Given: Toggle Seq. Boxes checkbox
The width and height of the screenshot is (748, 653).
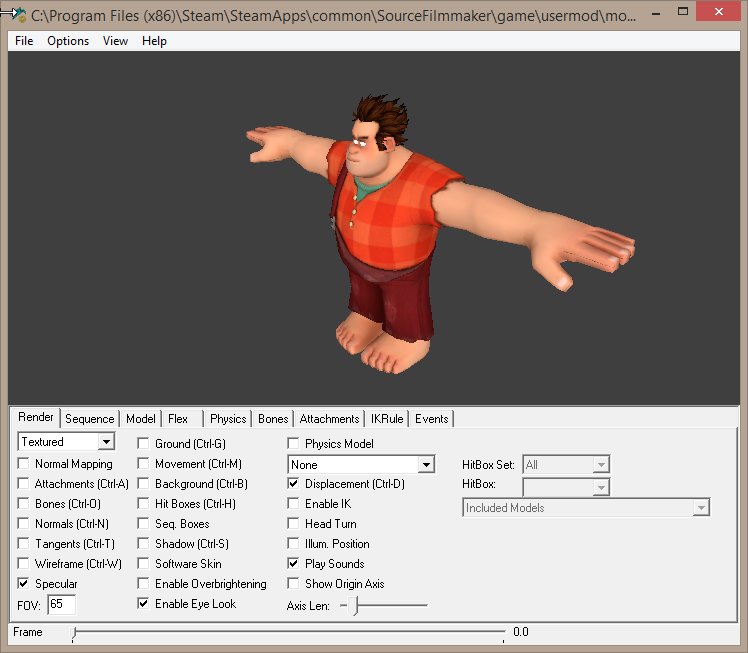Looking at the screenshot, I should [x=143, y=524].
